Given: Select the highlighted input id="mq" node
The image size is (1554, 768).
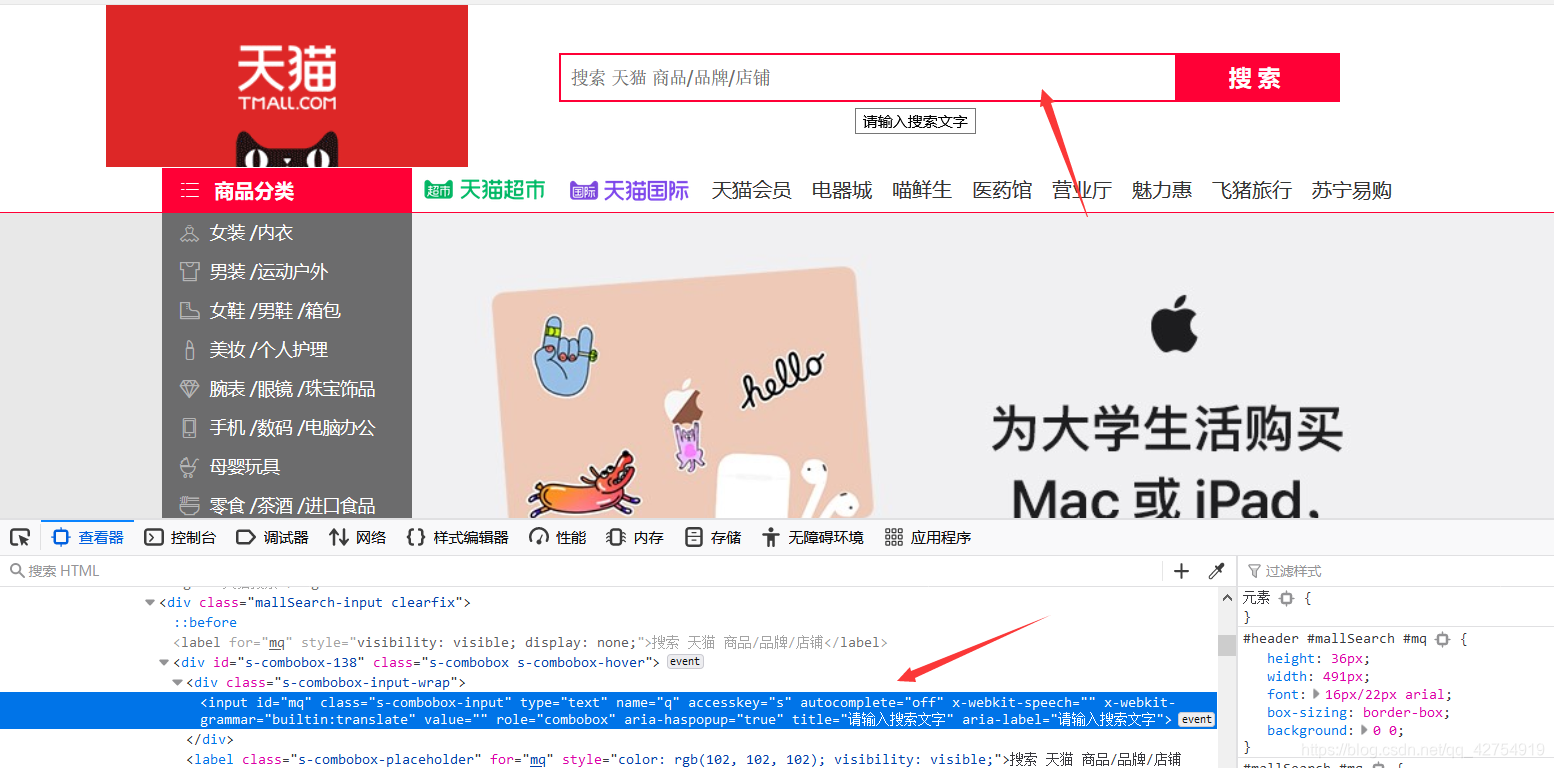Looking at the screenshot, I should [x=608, y=710].
